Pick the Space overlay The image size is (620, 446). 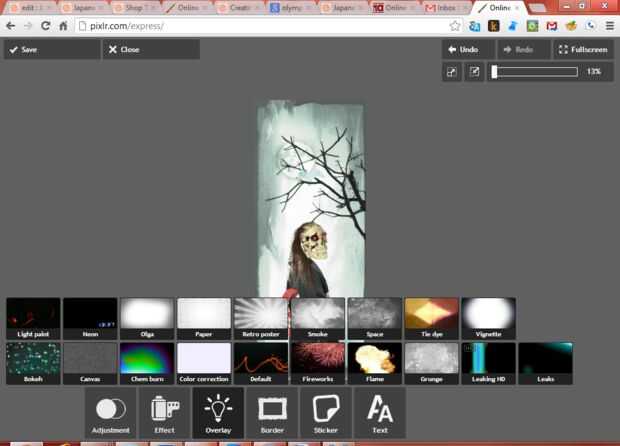click(375, 319)
